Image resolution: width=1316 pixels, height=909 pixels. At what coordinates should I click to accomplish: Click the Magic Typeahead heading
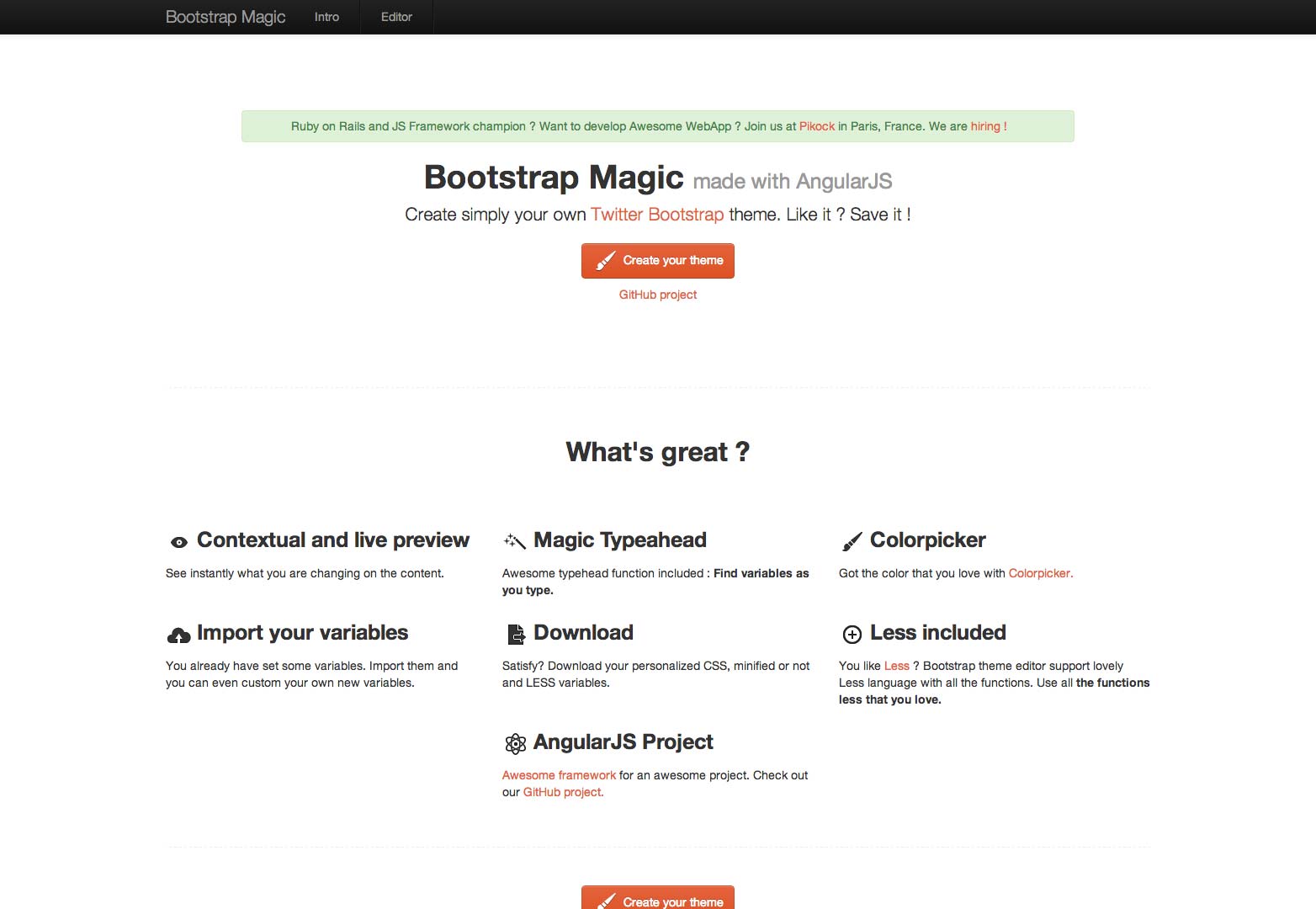pos(620,540)
